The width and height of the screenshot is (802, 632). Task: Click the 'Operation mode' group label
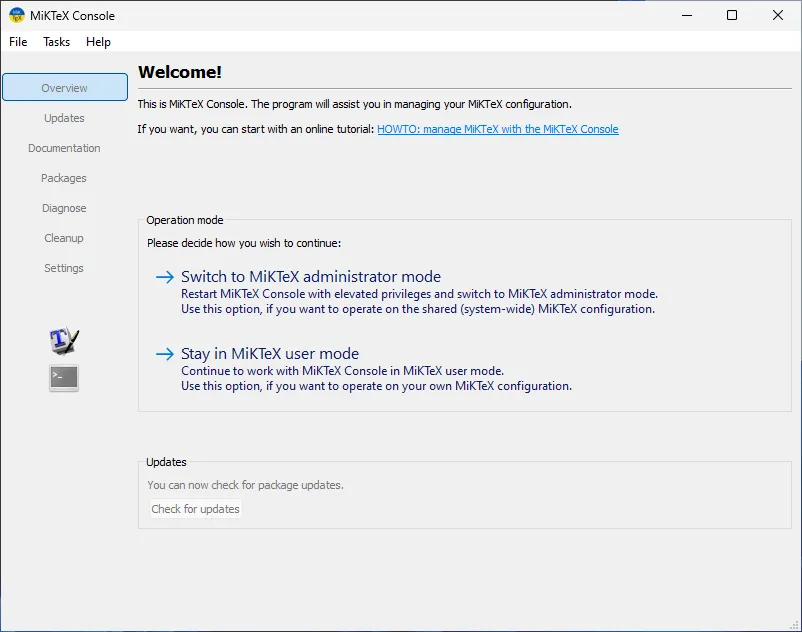tap(185, 220)
